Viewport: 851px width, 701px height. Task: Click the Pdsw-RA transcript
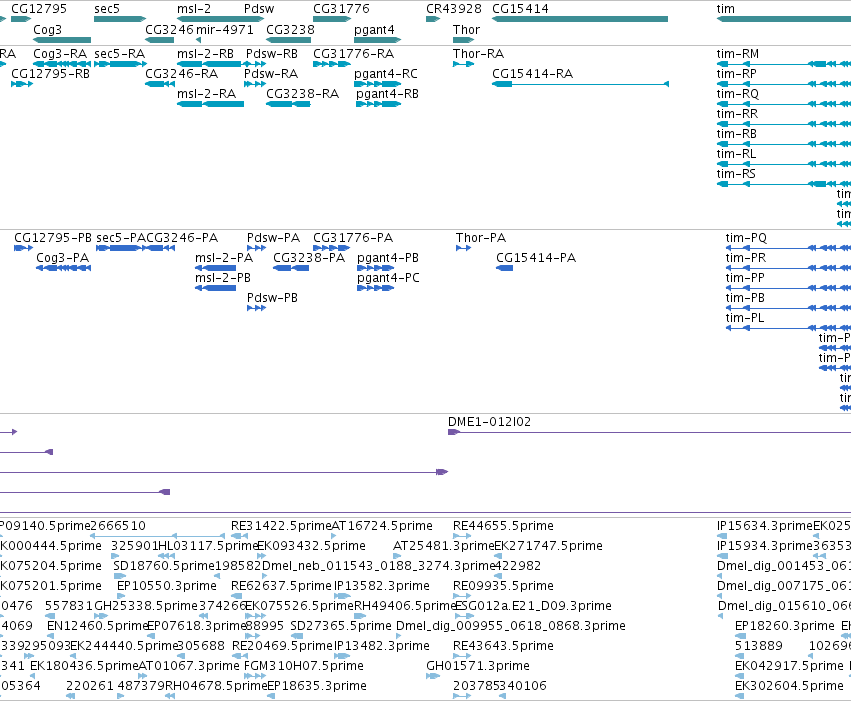pyautogui.click(x=255, y=84)
